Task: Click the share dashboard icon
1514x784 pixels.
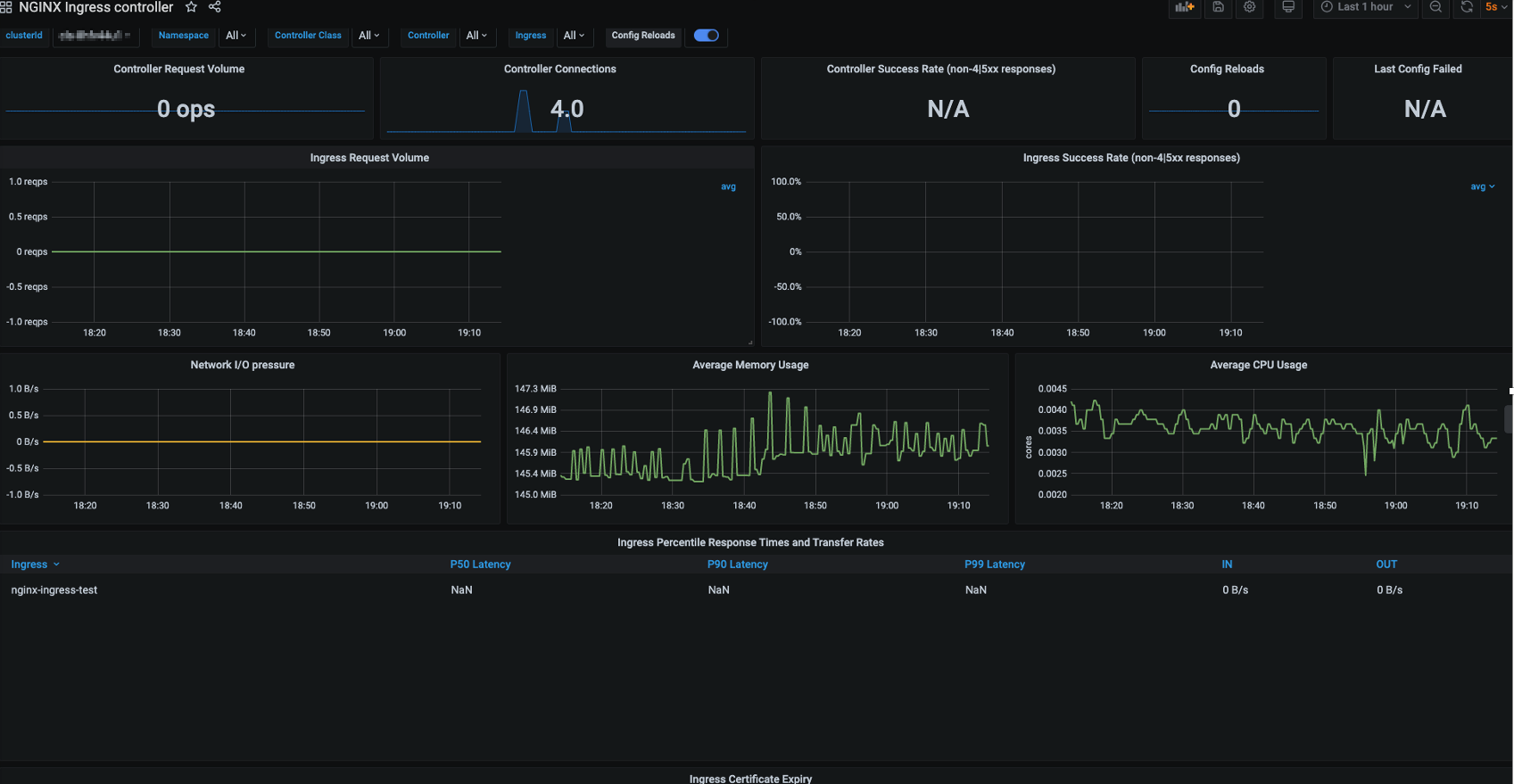Action: click(x=215, y=7)
